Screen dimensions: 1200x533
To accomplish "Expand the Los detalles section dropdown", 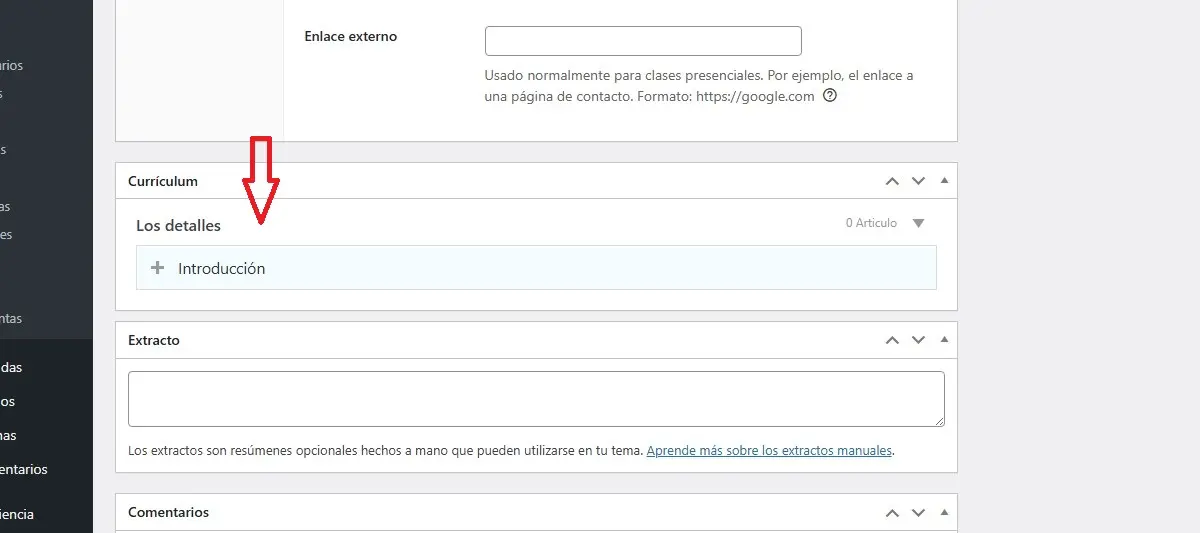I will click(919, 223).
